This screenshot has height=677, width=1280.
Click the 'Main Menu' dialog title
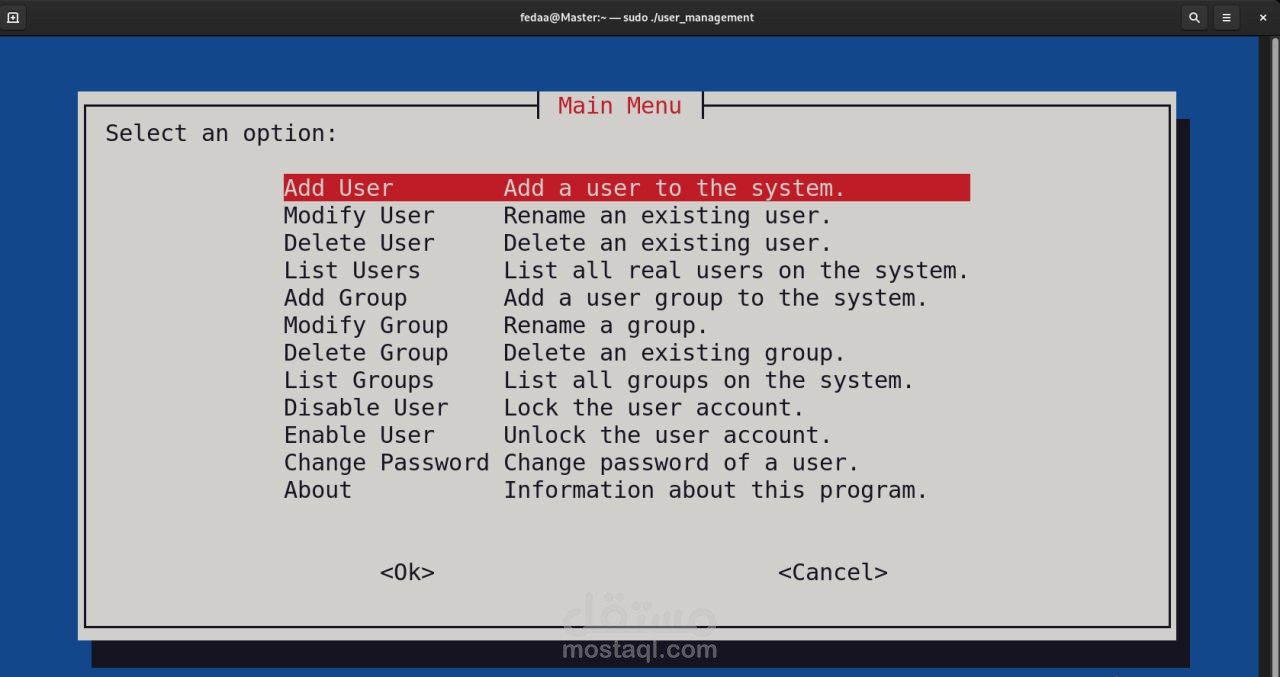[x=620, y=106]
